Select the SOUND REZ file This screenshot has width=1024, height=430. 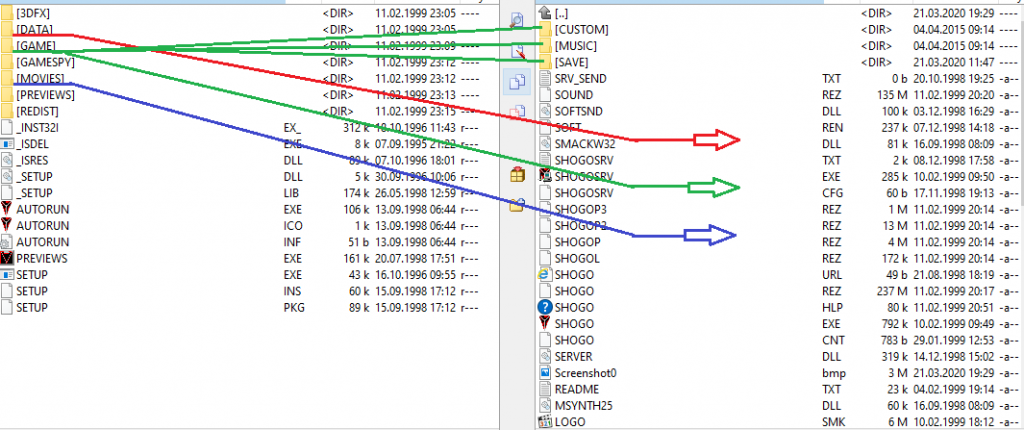[x=780, y=95]
